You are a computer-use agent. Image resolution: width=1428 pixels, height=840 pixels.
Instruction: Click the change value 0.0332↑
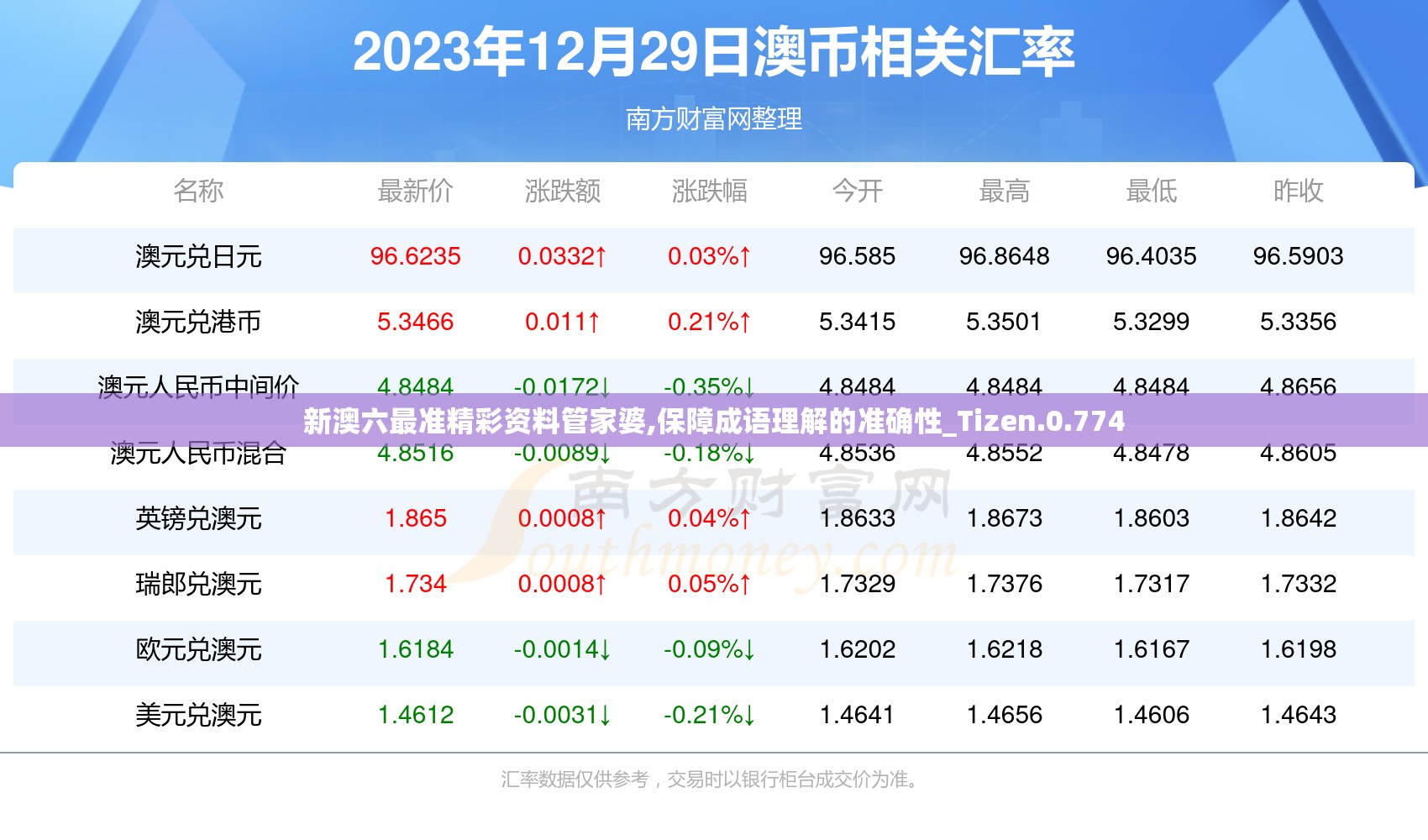point(563,256)
